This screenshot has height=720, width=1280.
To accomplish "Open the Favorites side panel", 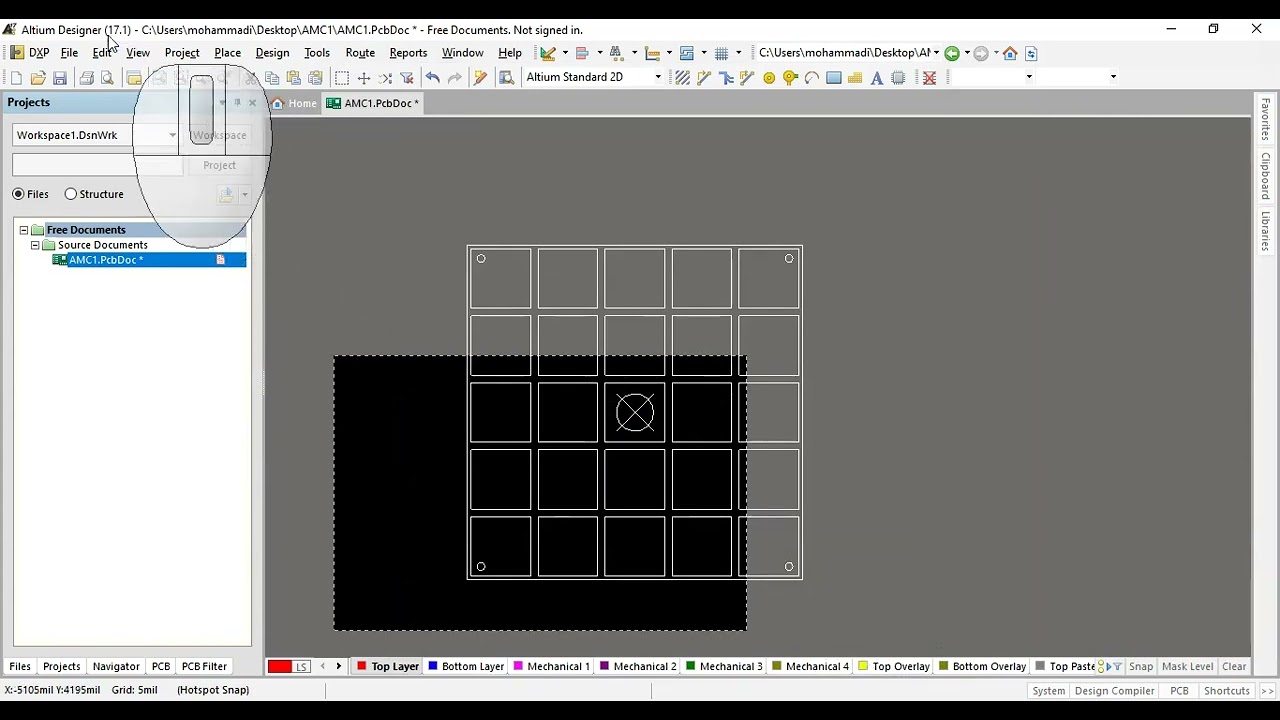I will (x=1265, y=120).
